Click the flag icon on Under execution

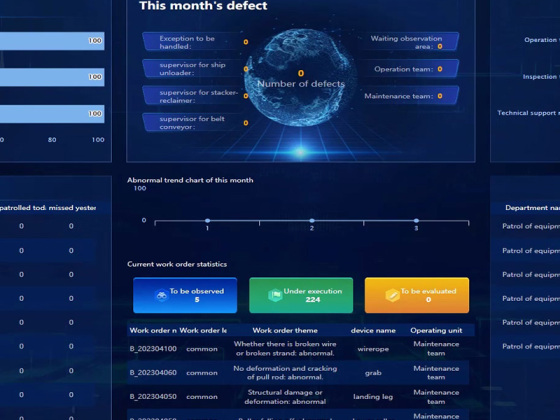click(275, 295)
